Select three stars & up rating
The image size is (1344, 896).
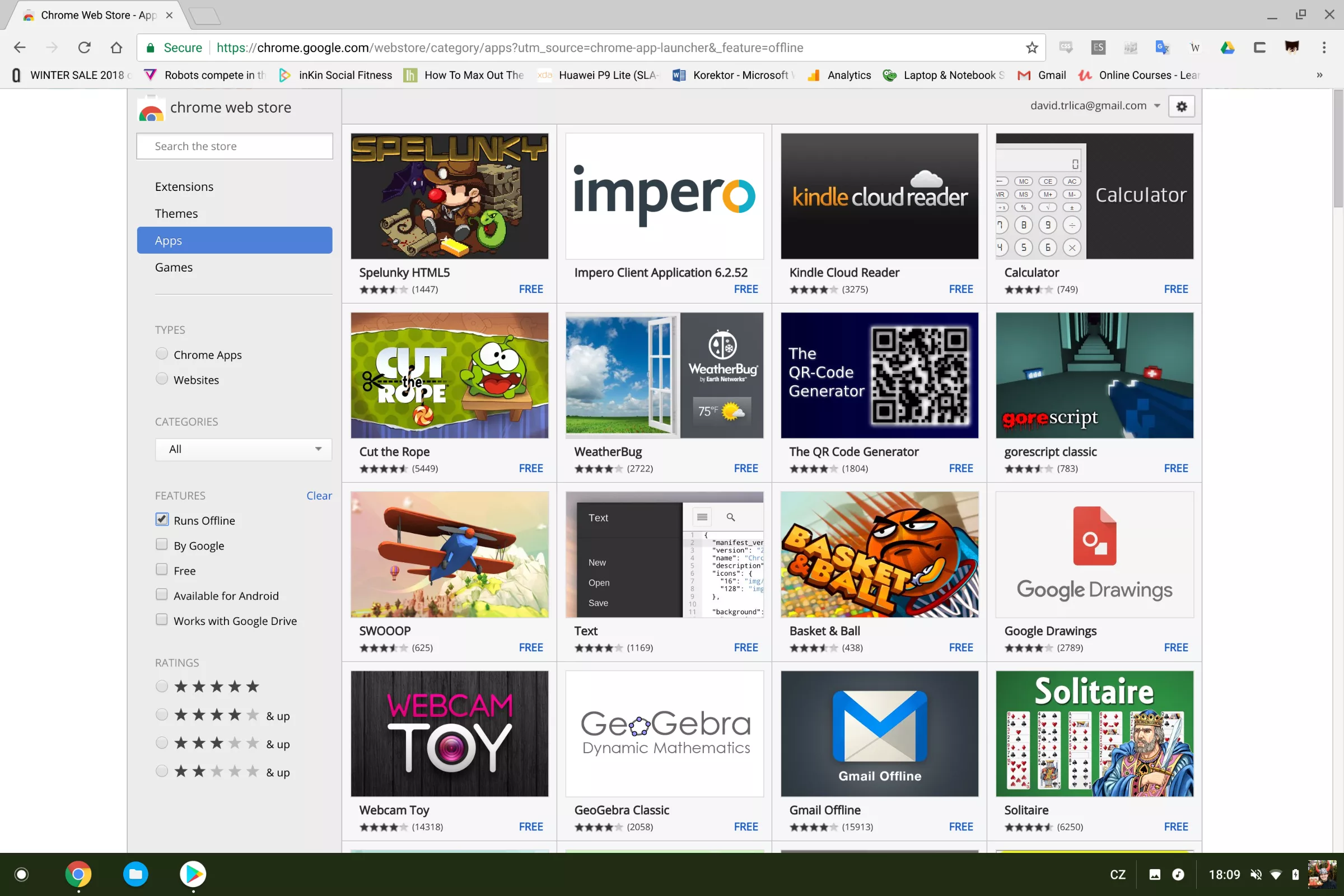pos(162,743)
